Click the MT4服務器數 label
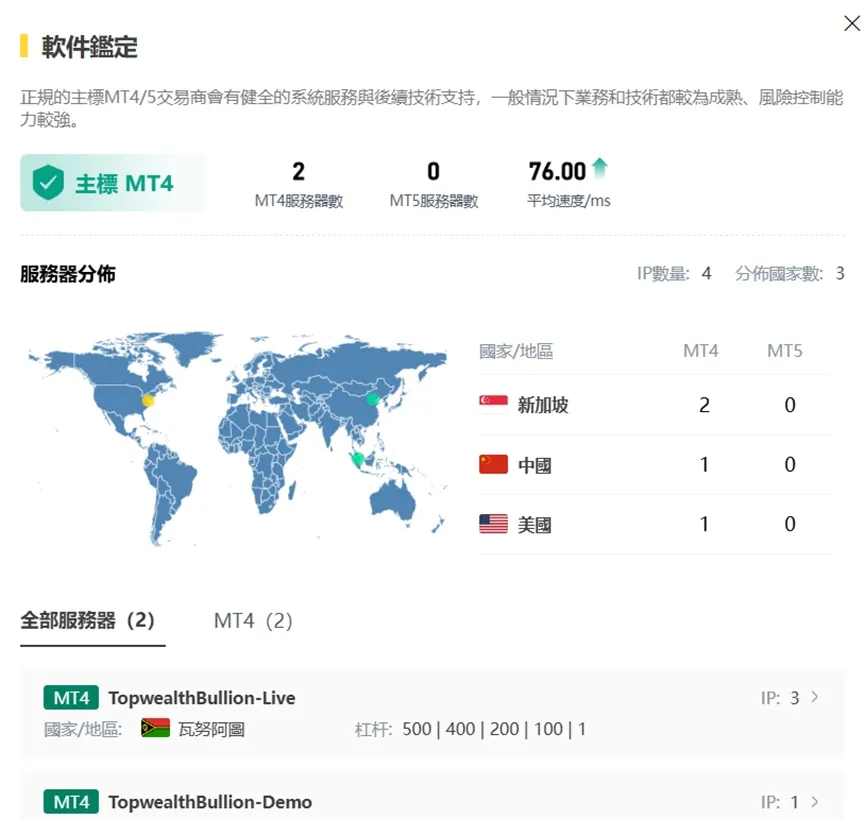865x819 pixels. click(x=299, y=201)
